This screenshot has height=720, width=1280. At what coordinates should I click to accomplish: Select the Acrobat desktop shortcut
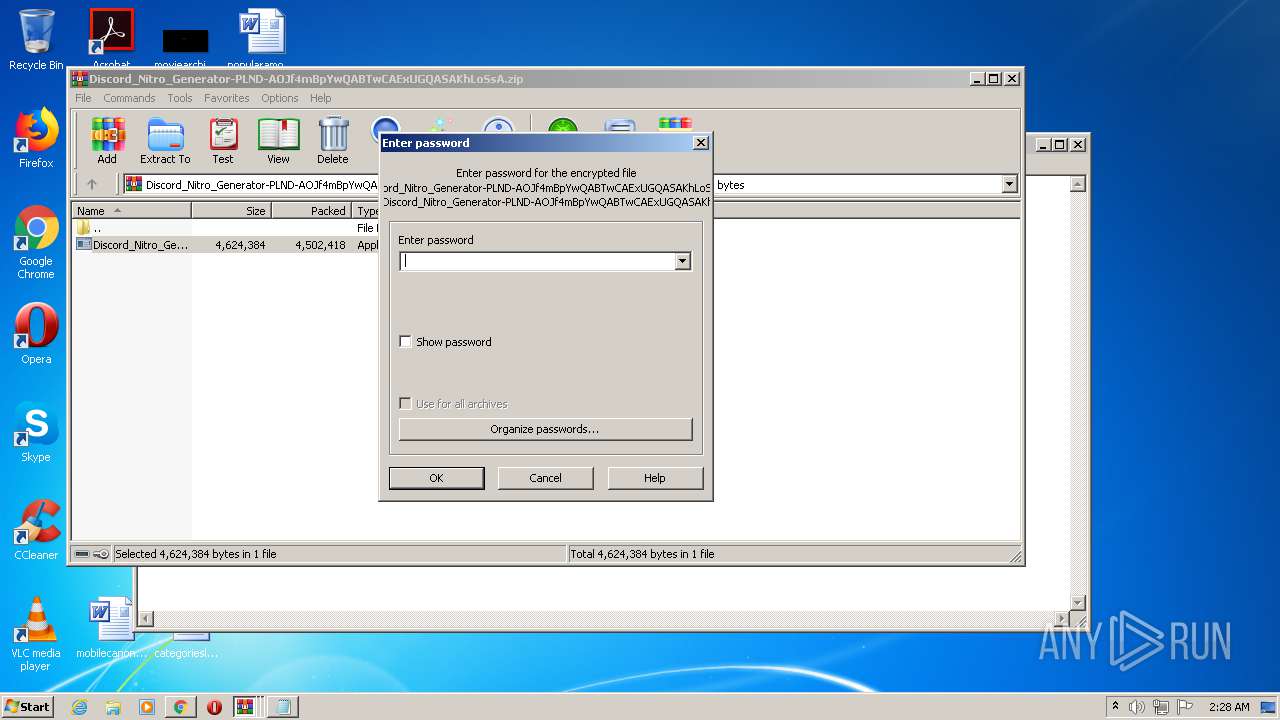tap(111, 40)
